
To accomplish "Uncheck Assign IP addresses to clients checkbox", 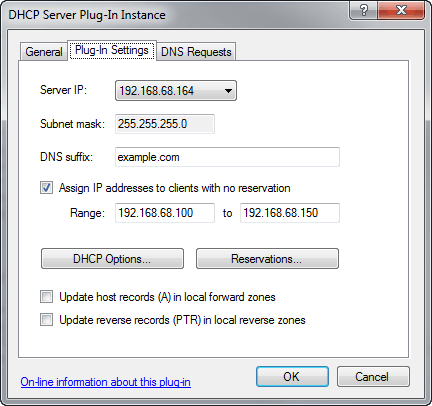I will [46, 188].
